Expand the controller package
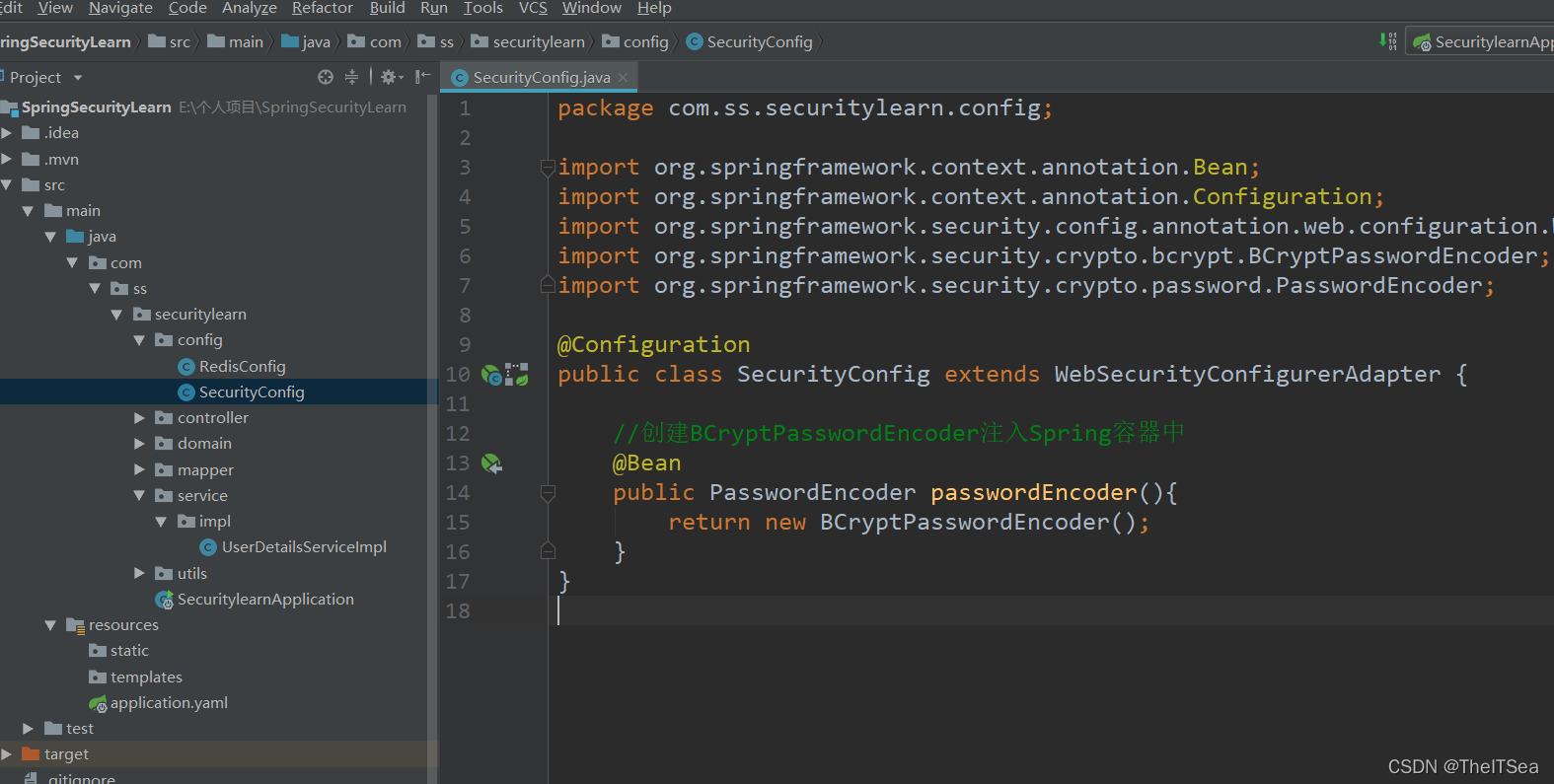This screenshot has height=784, width=1554. (x=139, y=418)
